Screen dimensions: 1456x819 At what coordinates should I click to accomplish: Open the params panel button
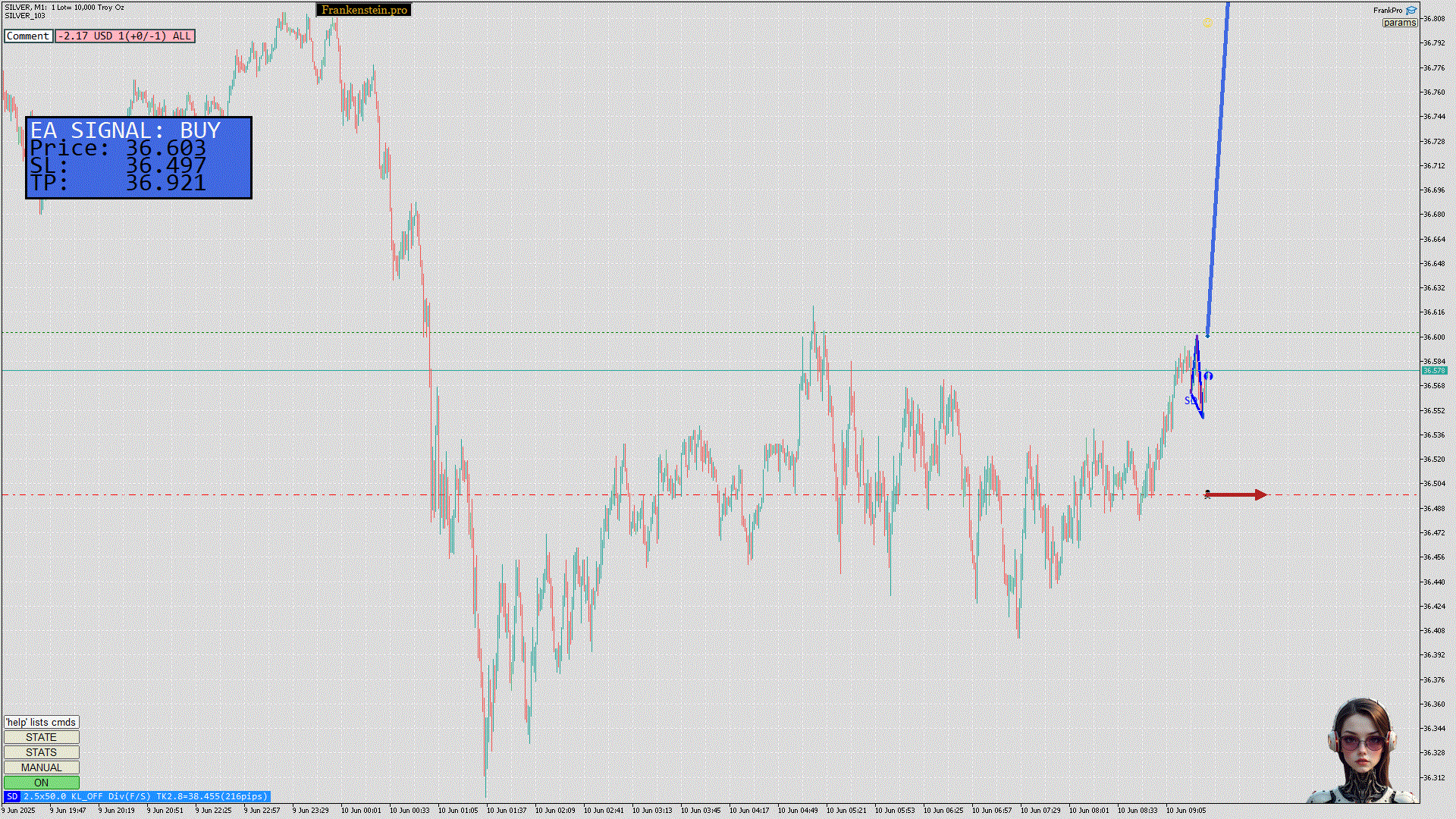[x=1399, y=23]
